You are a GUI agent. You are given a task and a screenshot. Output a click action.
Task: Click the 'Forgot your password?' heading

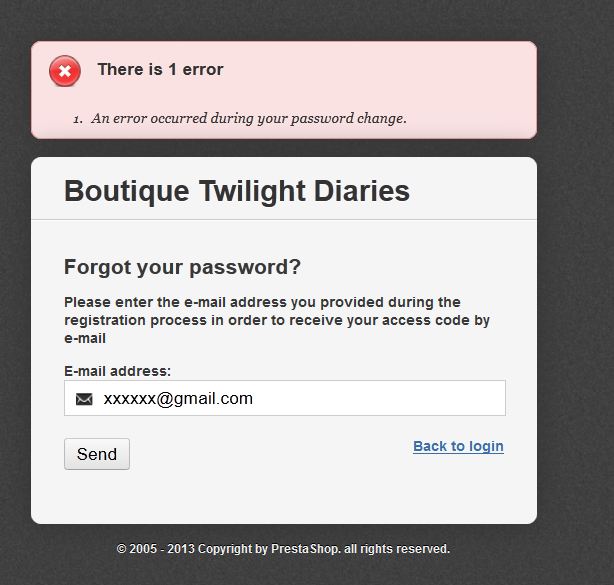[182, 267]
